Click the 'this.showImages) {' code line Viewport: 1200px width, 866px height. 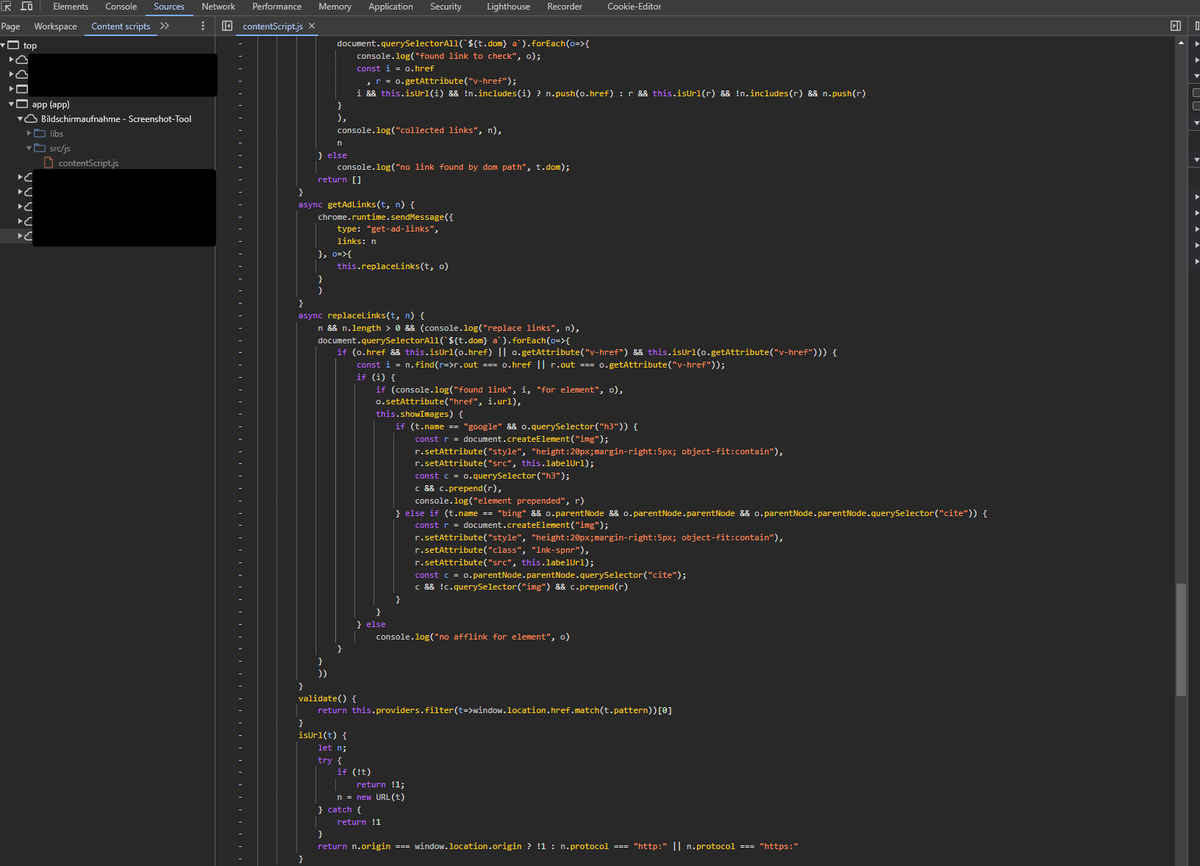click(x=419, y=414)
